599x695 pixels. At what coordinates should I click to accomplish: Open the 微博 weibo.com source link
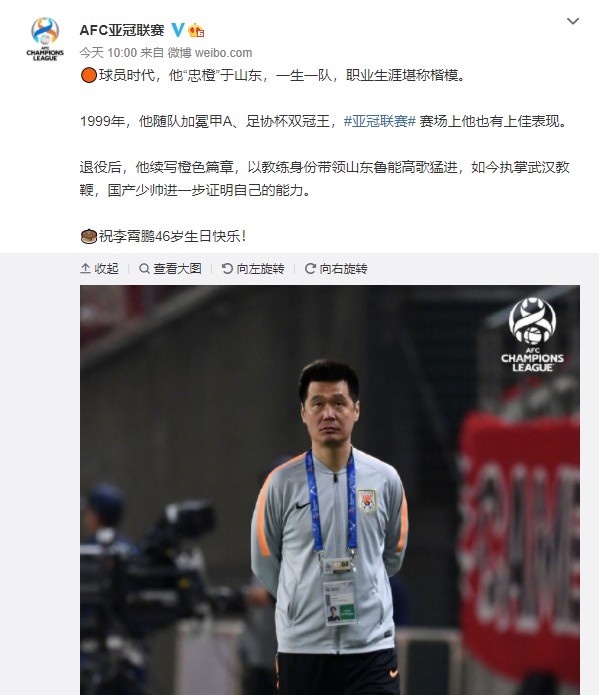click(210, 53)
